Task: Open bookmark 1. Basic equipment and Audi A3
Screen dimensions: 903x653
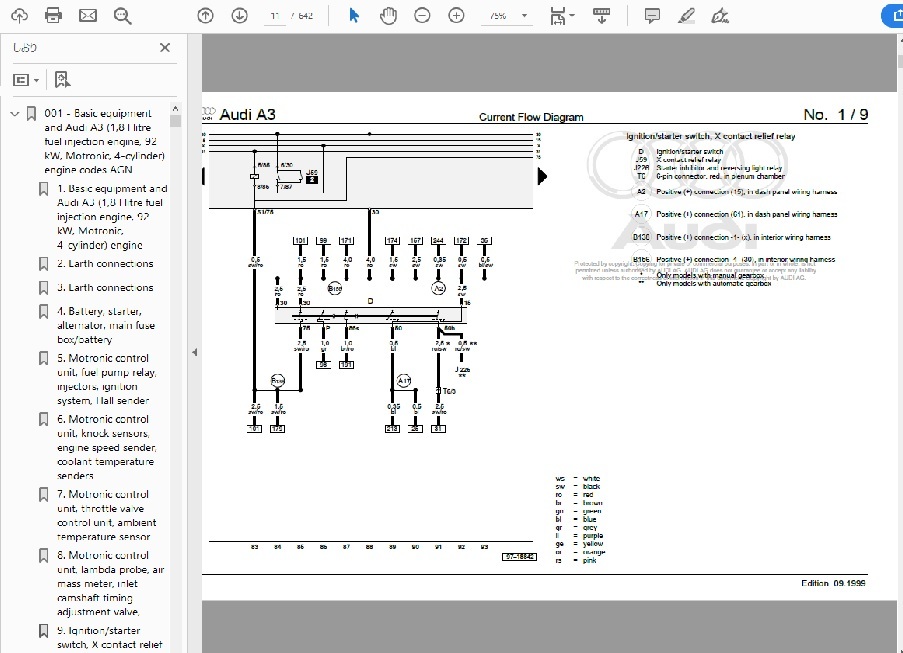Action: coord(112,217)
